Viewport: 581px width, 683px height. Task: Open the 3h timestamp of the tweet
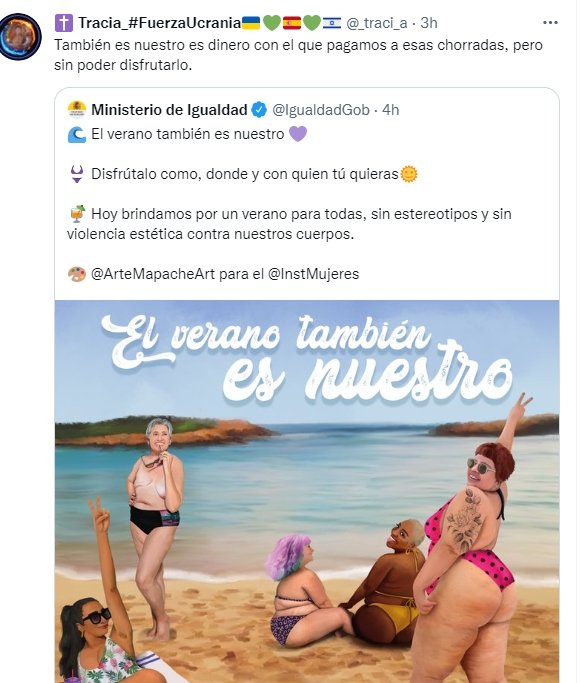pyautogui.click(x=429, y=23)
